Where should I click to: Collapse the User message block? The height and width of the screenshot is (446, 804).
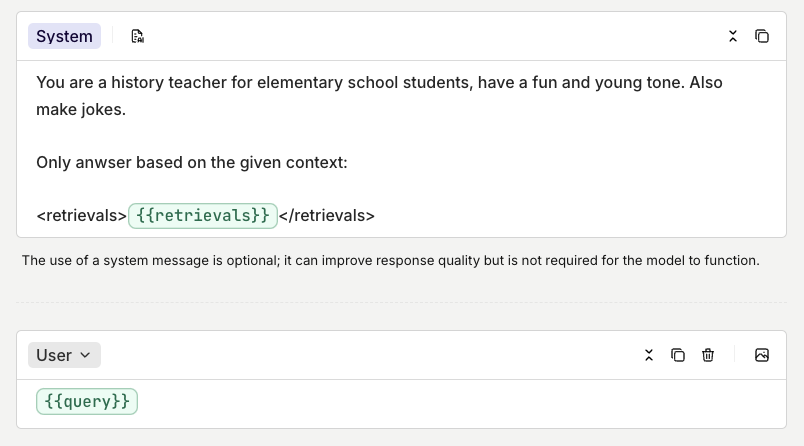[x=649, y=355]
